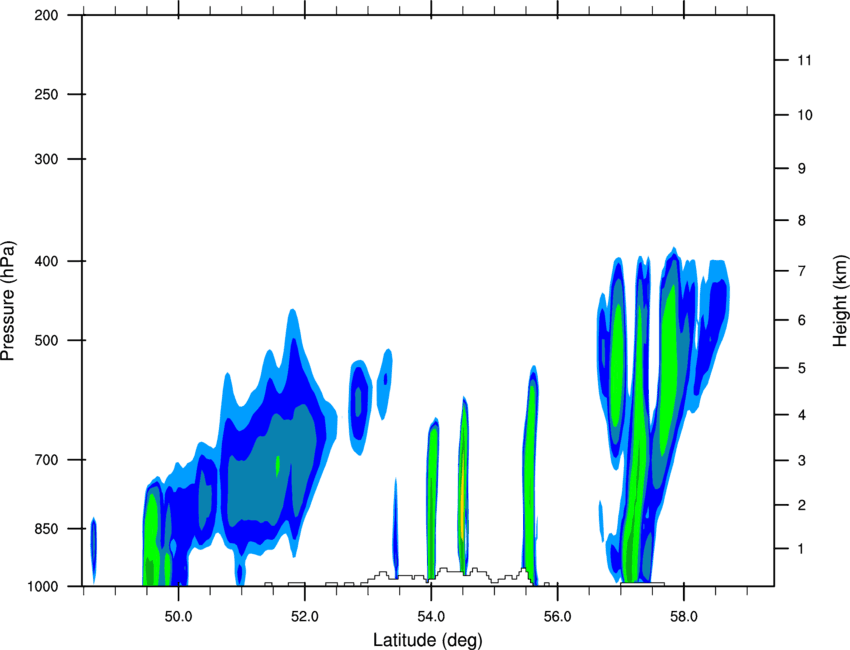Click the 2 km height label

pyautogui.click(x=802, y=505)
